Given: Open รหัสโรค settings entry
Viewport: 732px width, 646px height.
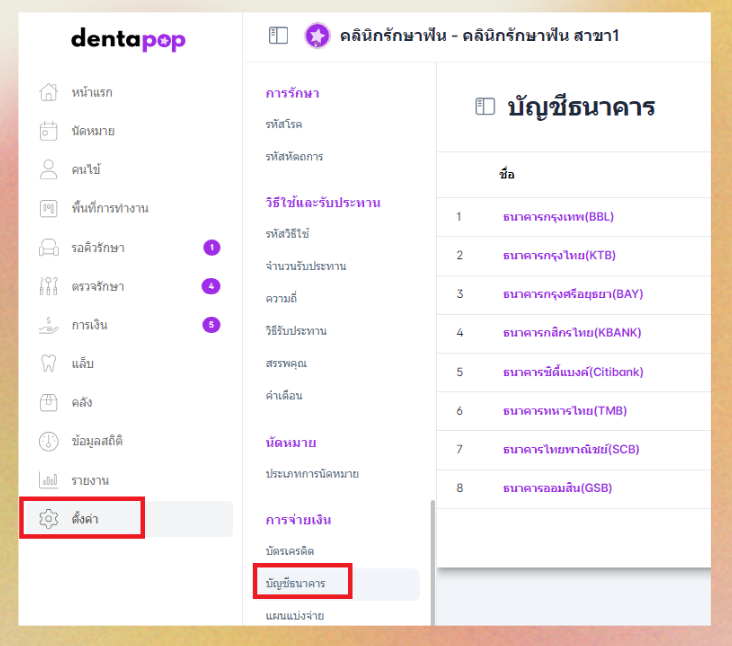Looking at the screenshot, I should click(x=284, y=124).
